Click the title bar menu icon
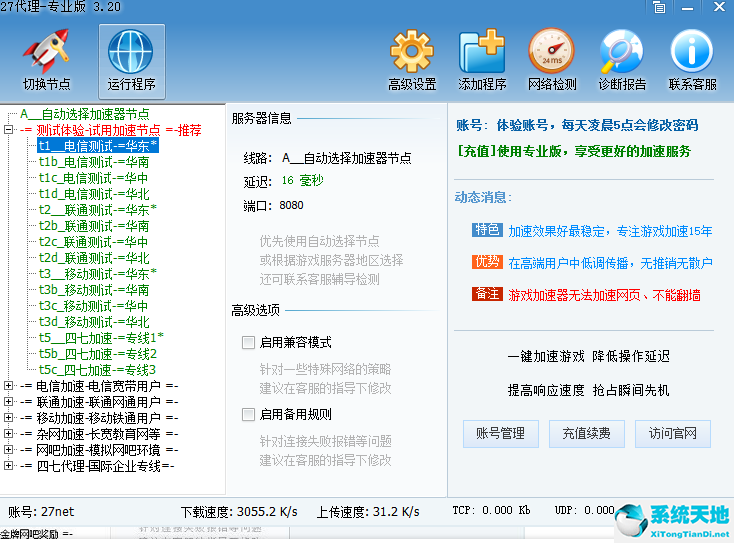Screen dimensions: 734x543 pyautogui.click(x=659, y=7)
